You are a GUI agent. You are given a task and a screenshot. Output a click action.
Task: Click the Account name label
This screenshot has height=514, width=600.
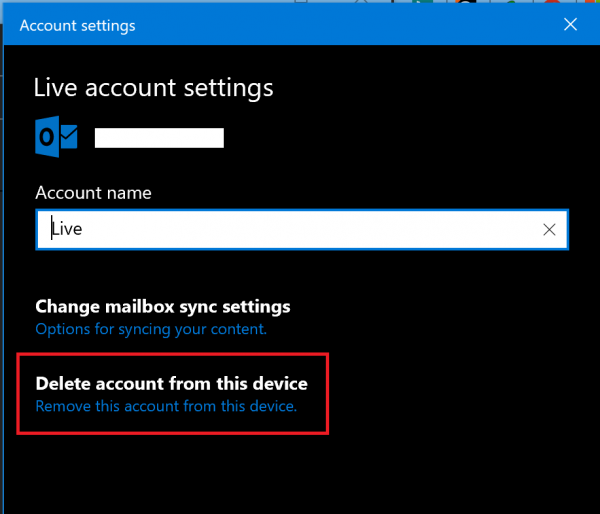tap(93, 193)
